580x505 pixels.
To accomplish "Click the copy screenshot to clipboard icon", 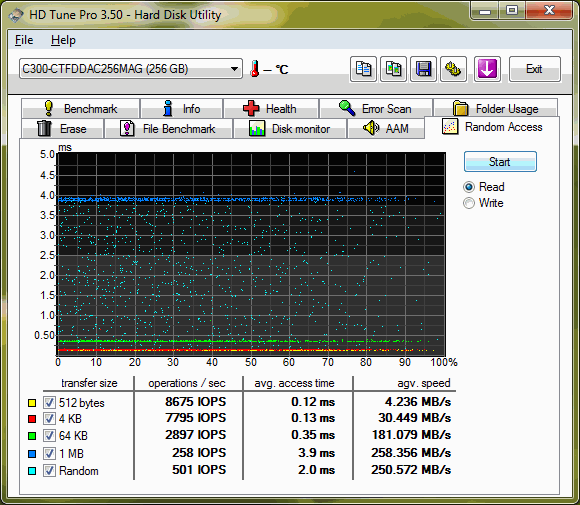I will tap(394, 69).
